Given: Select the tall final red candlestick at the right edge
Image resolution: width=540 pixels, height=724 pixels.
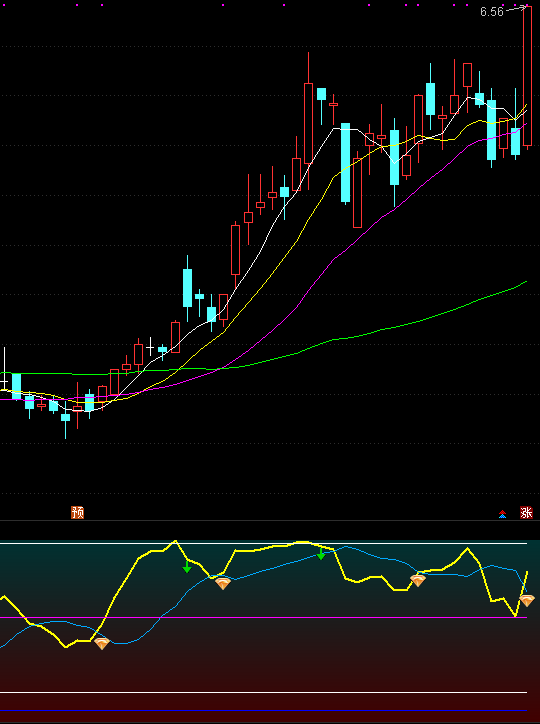Looking at the screenshot, I should (x=528, y=78).
